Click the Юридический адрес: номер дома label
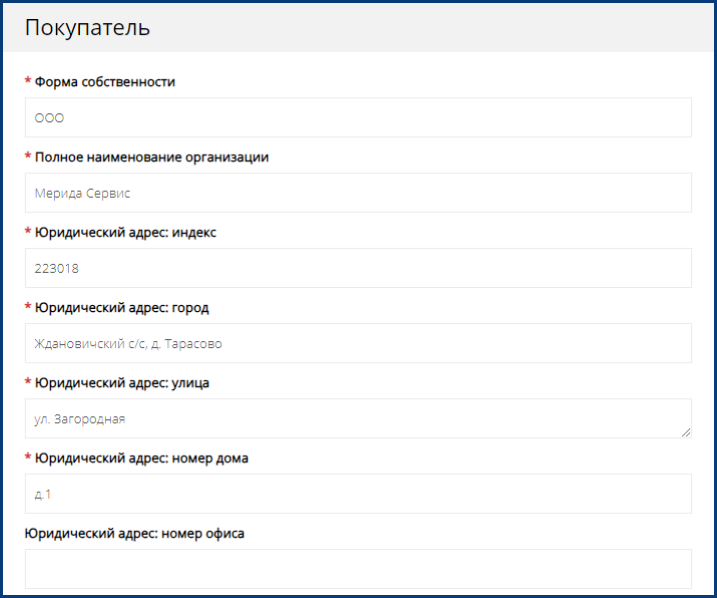 pos(142,458)
